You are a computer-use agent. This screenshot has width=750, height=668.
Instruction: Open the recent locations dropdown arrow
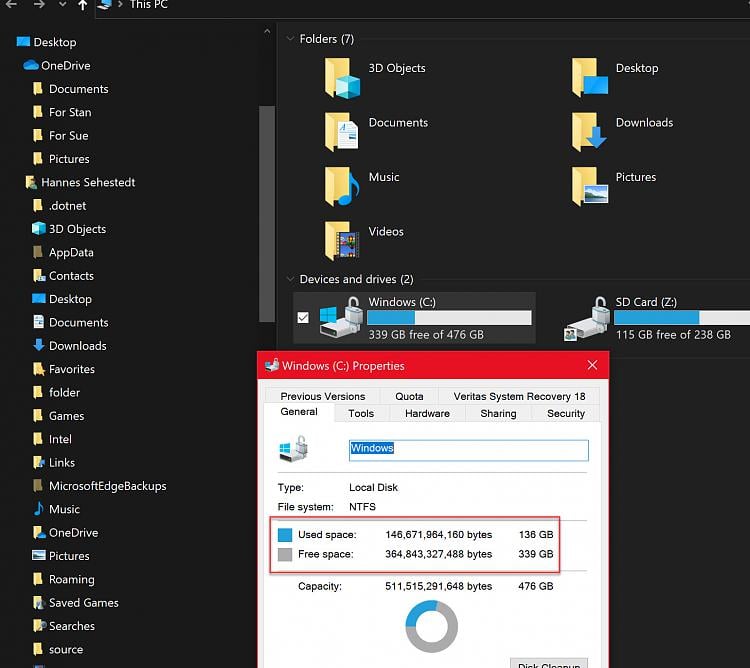pyautogui.click(x=62, y=5)
